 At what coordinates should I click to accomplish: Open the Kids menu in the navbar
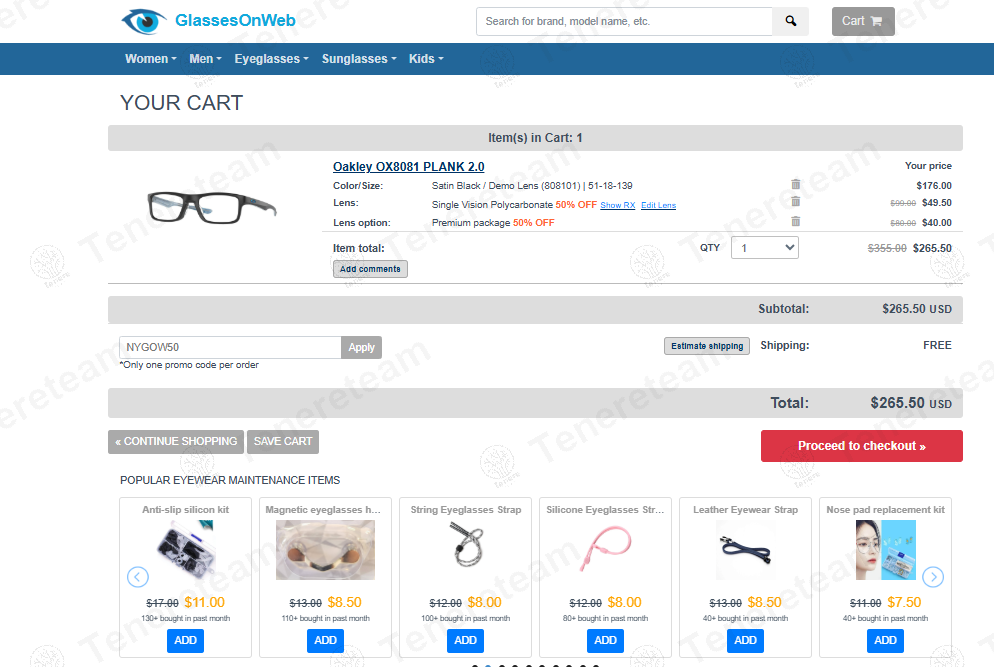pos(425,59)
